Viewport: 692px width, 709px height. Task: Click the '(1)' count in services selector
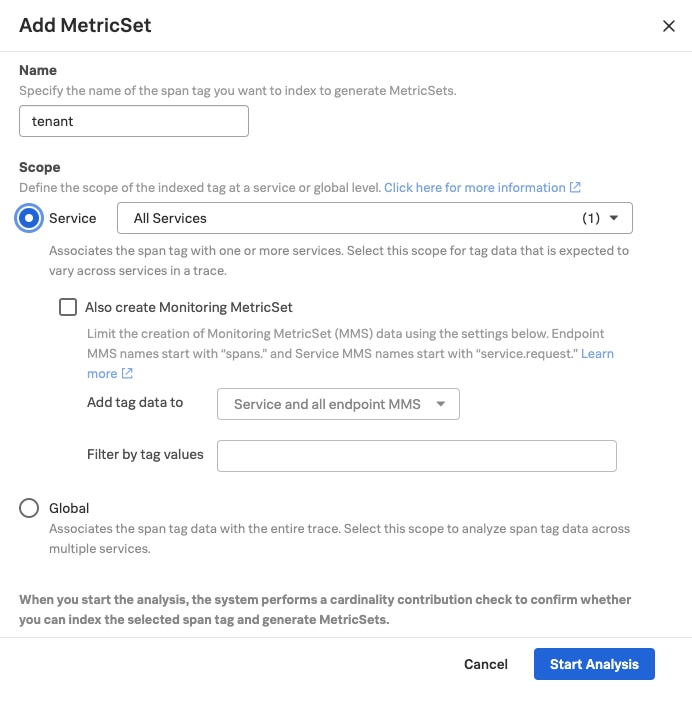tap(591, 218)
